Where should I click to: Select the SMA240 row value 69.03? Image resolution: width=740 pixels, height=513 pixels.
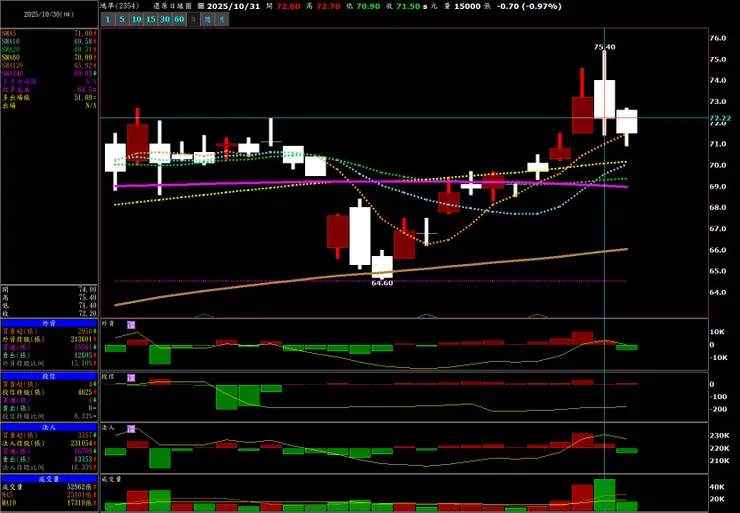coord(85,73)
